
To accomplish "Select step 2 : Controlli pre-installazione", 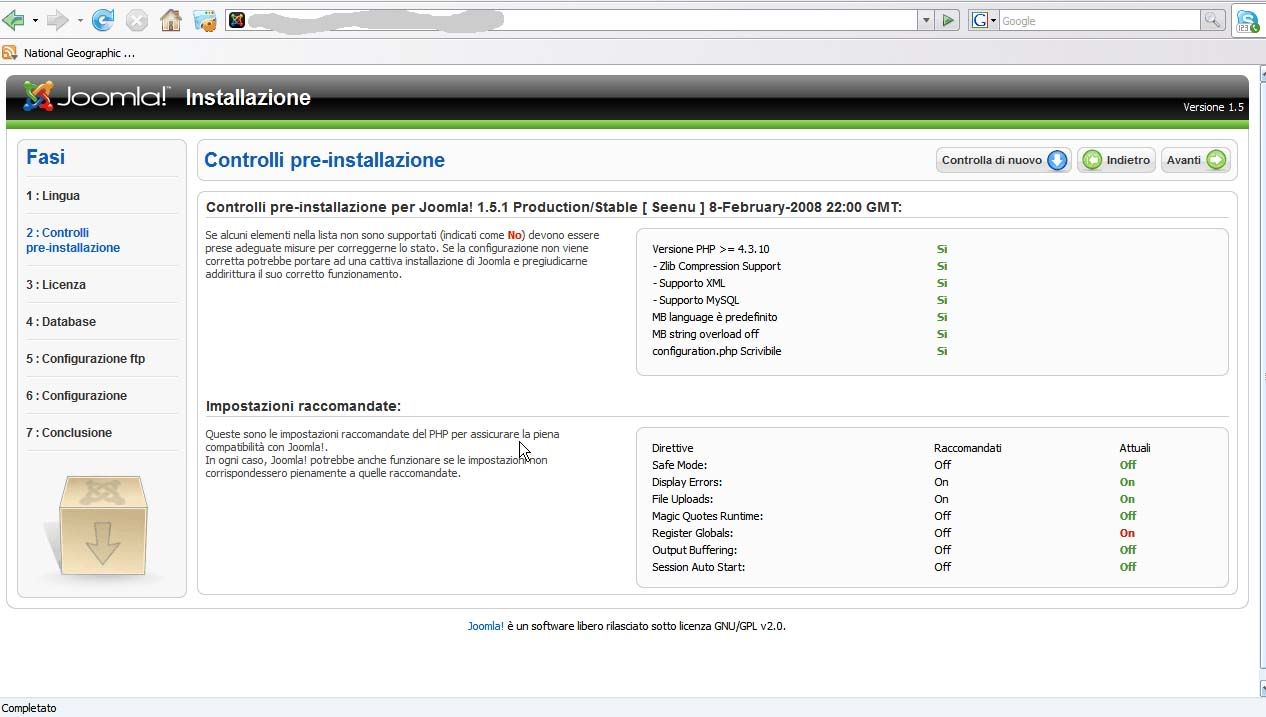I will [73, 240].
